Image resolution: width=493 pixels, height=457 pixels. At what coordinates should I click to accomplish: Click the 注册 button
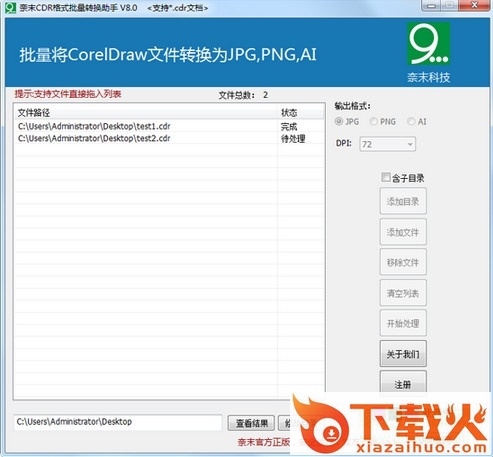[403, 383]
